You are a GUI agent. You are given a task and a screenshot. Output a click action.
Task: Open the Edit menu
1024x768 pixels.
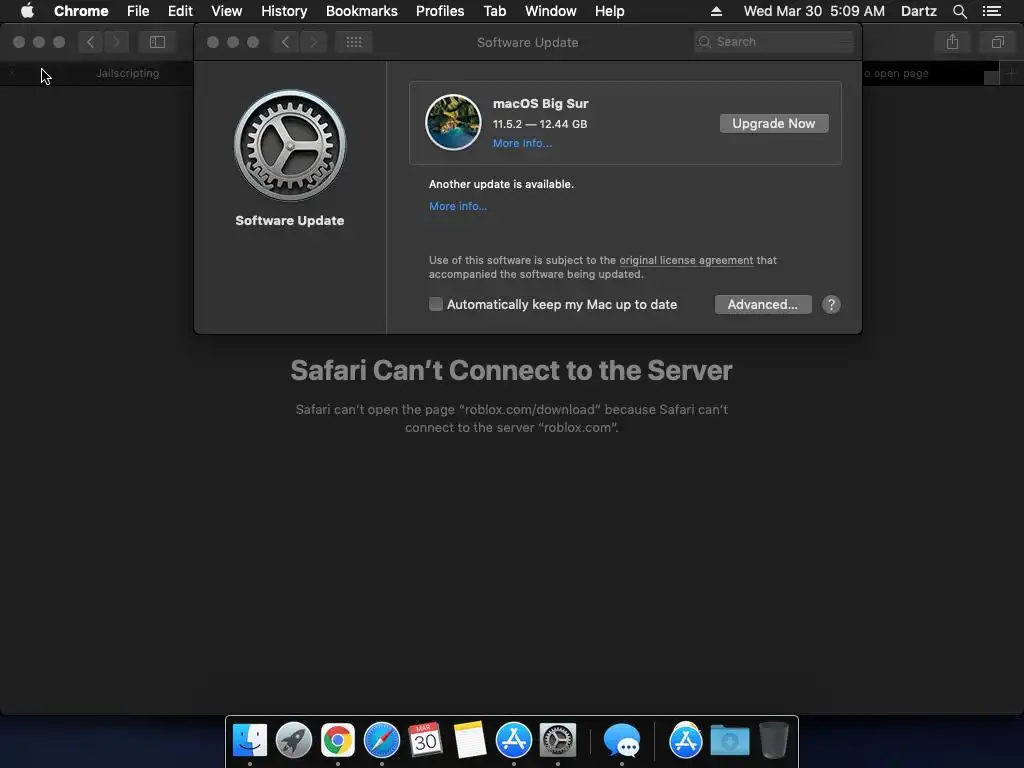click(x=180, y=11)
